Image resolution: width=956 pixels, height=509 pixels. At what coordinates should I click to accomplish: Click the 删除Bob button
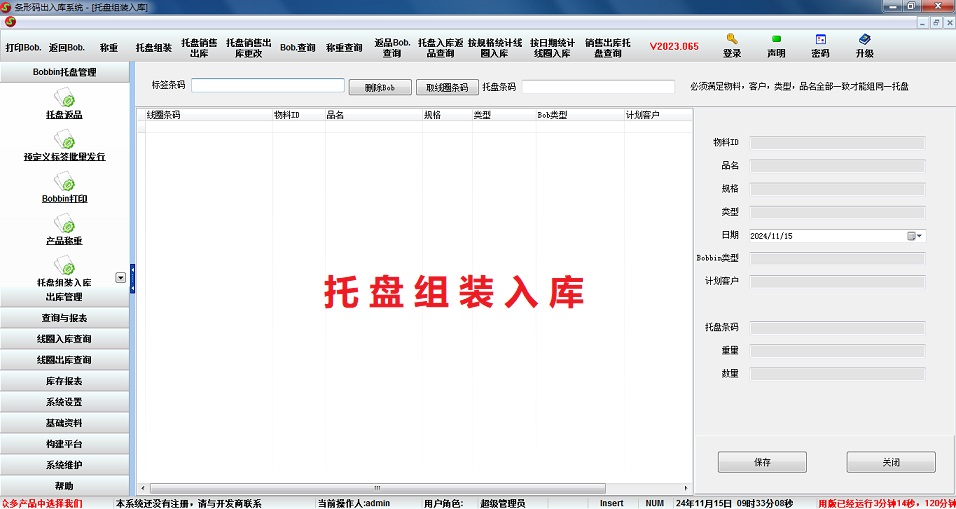380,88
